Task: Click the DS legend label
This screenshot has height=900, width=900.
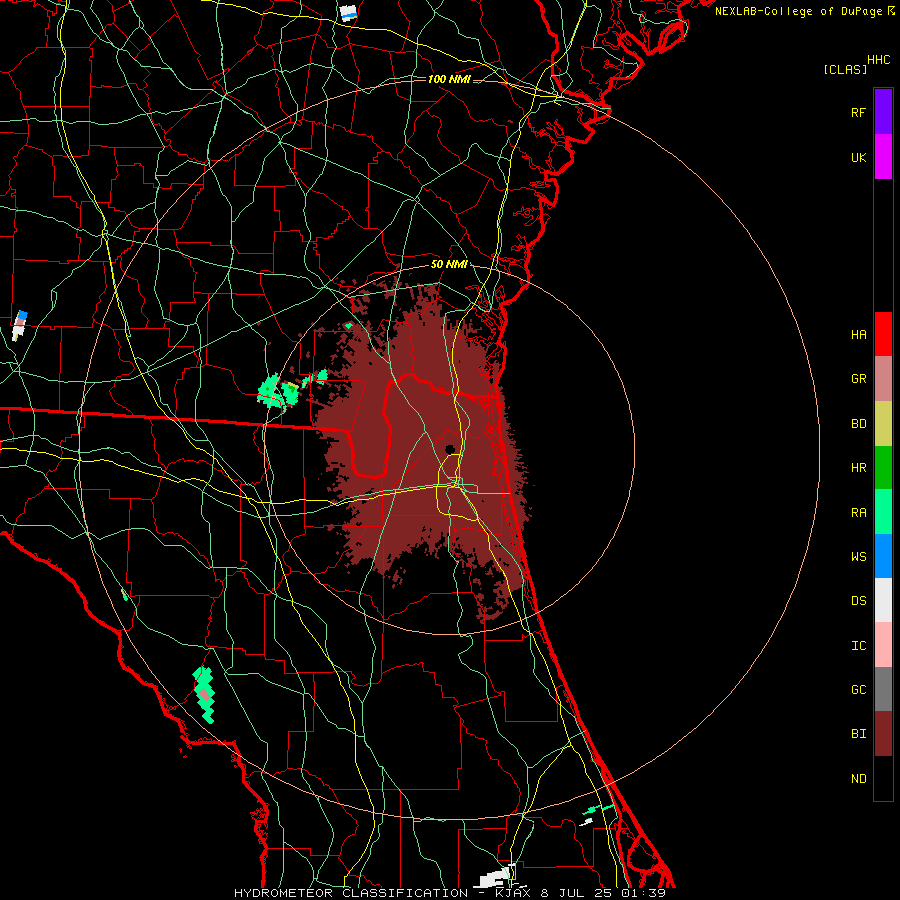Action: tap(858, 601)
